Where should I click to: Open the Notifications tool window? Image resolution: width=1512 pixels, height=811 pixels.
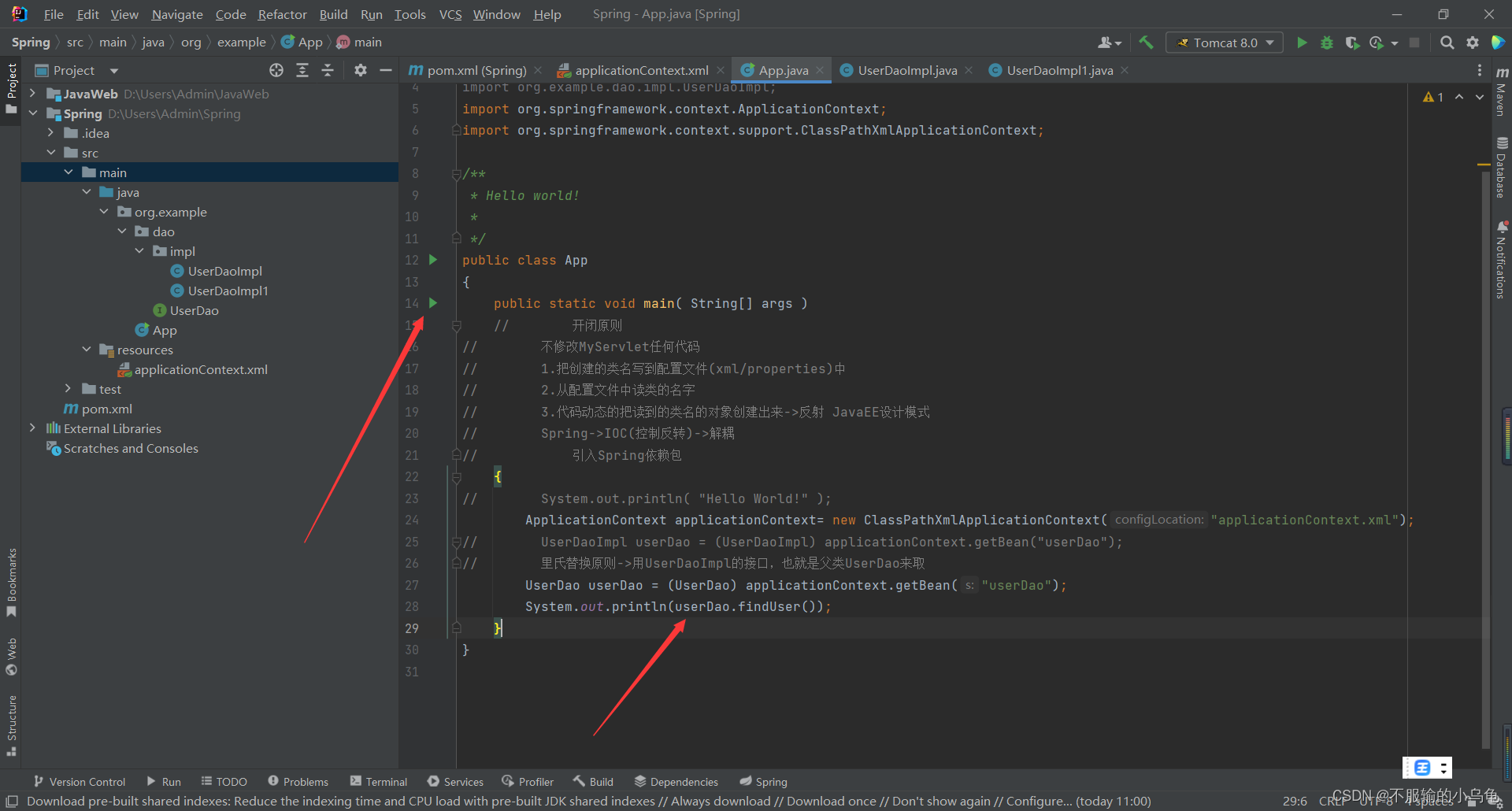1502,260
